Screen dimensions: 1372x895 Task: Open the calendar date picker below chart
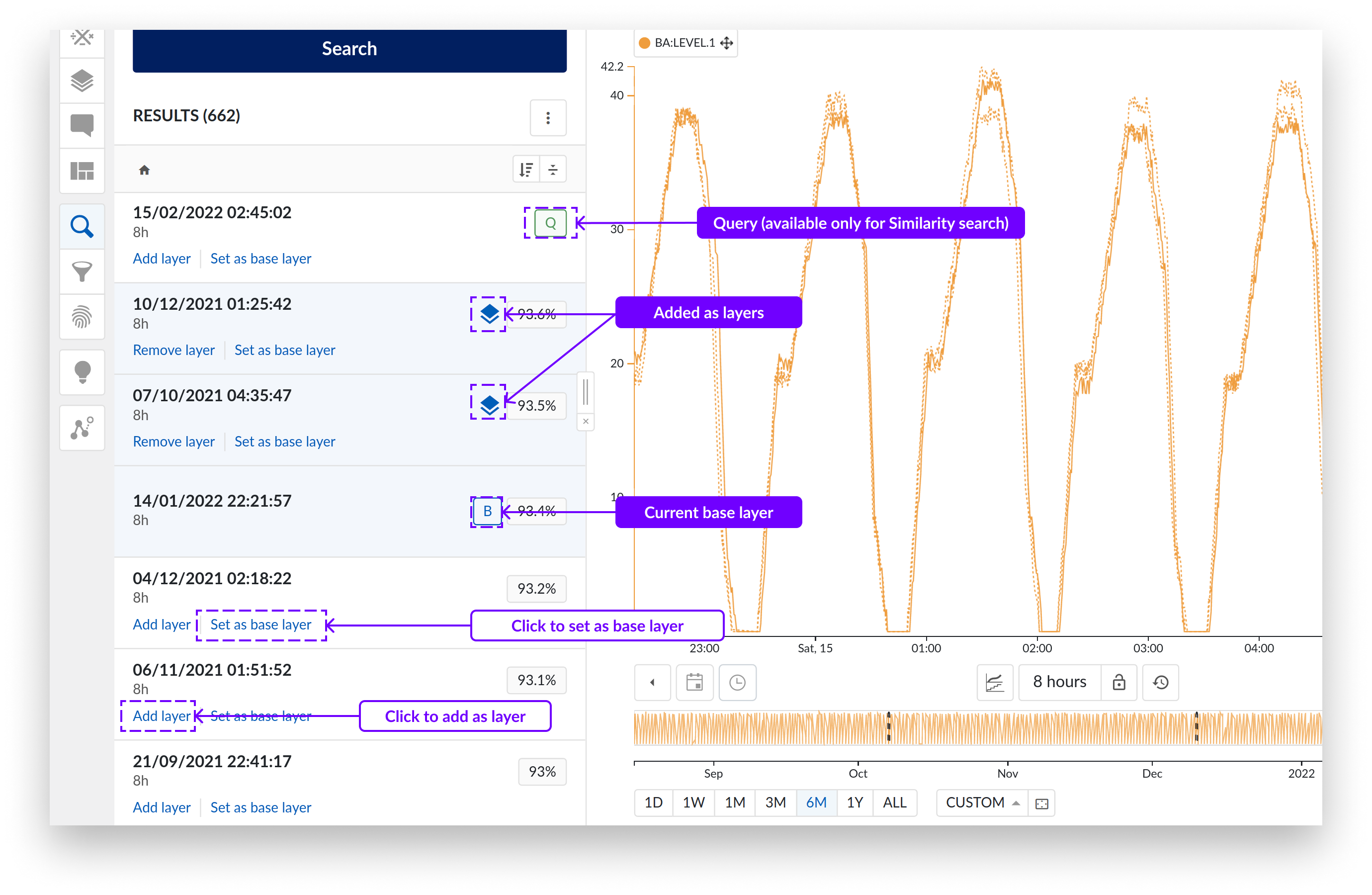[x=694, y=682]
